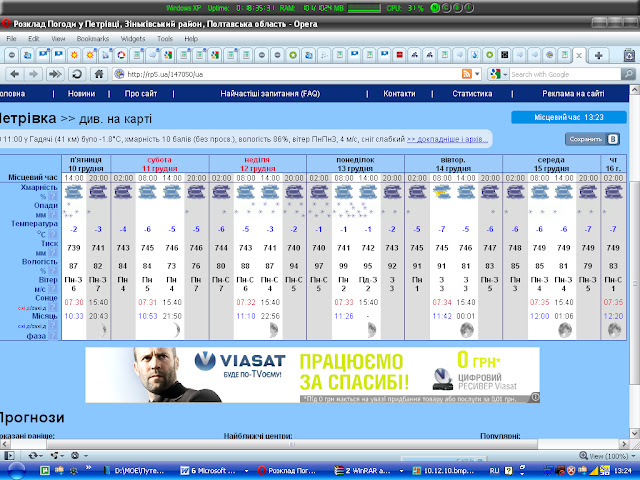
Task: Click the help question mark beside Опади
Action: 53,214
